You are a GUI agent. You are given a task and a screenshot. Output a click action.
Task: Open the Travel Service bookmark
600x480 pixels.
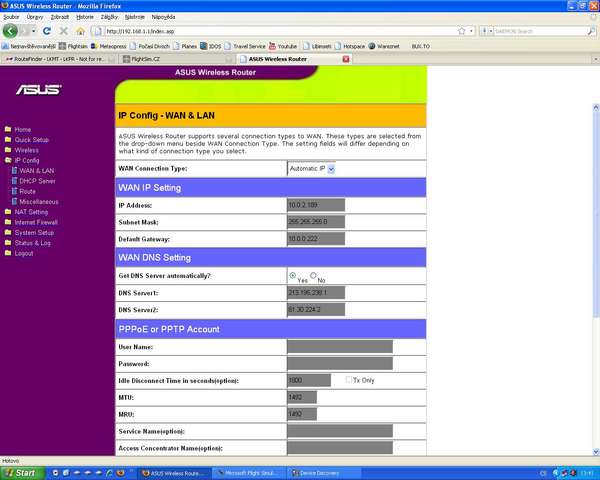tap(245, 46)
